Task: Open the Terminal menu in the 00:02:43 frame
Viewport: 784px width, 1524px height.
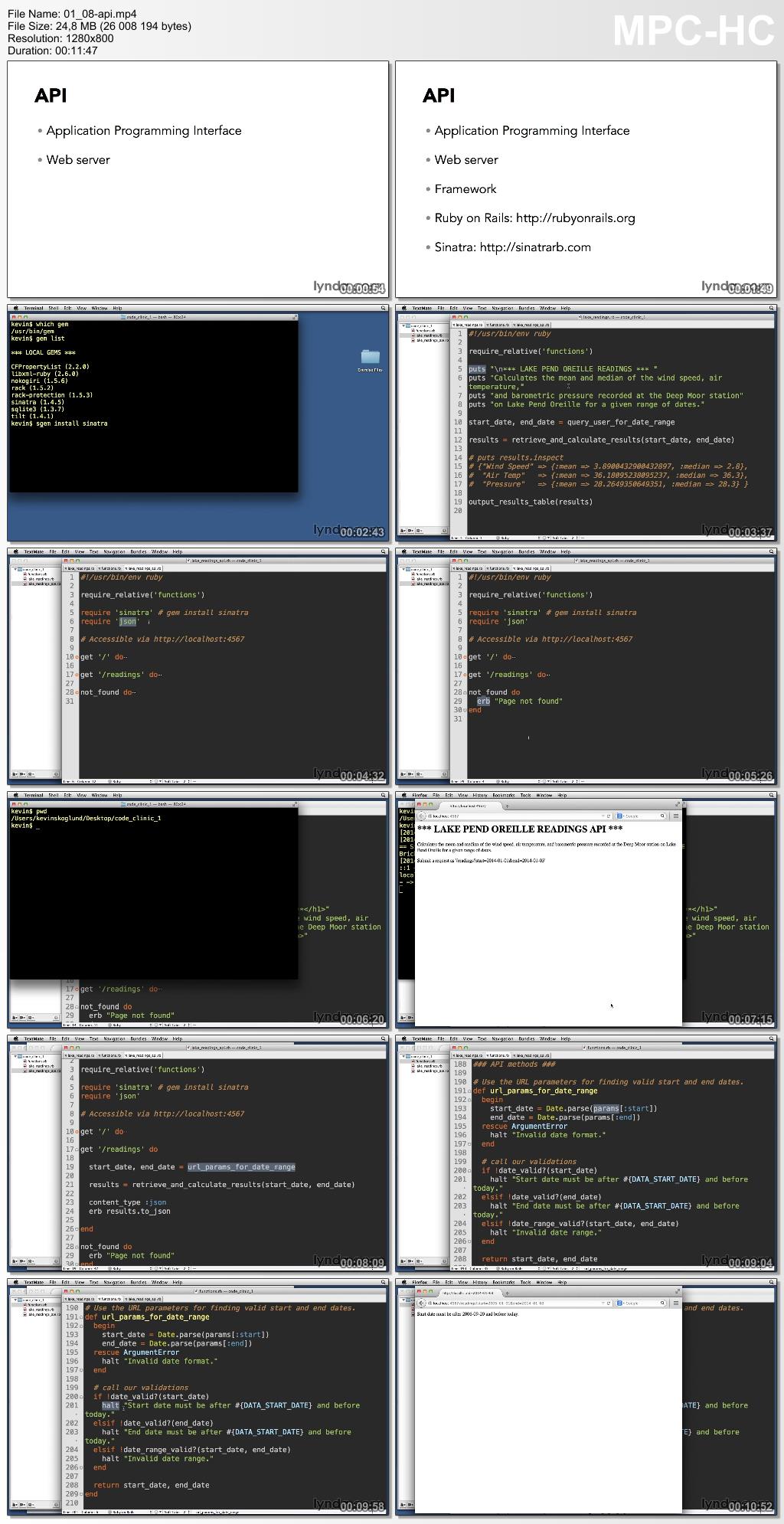Action: pyautogui.click(x=34, y=308)
